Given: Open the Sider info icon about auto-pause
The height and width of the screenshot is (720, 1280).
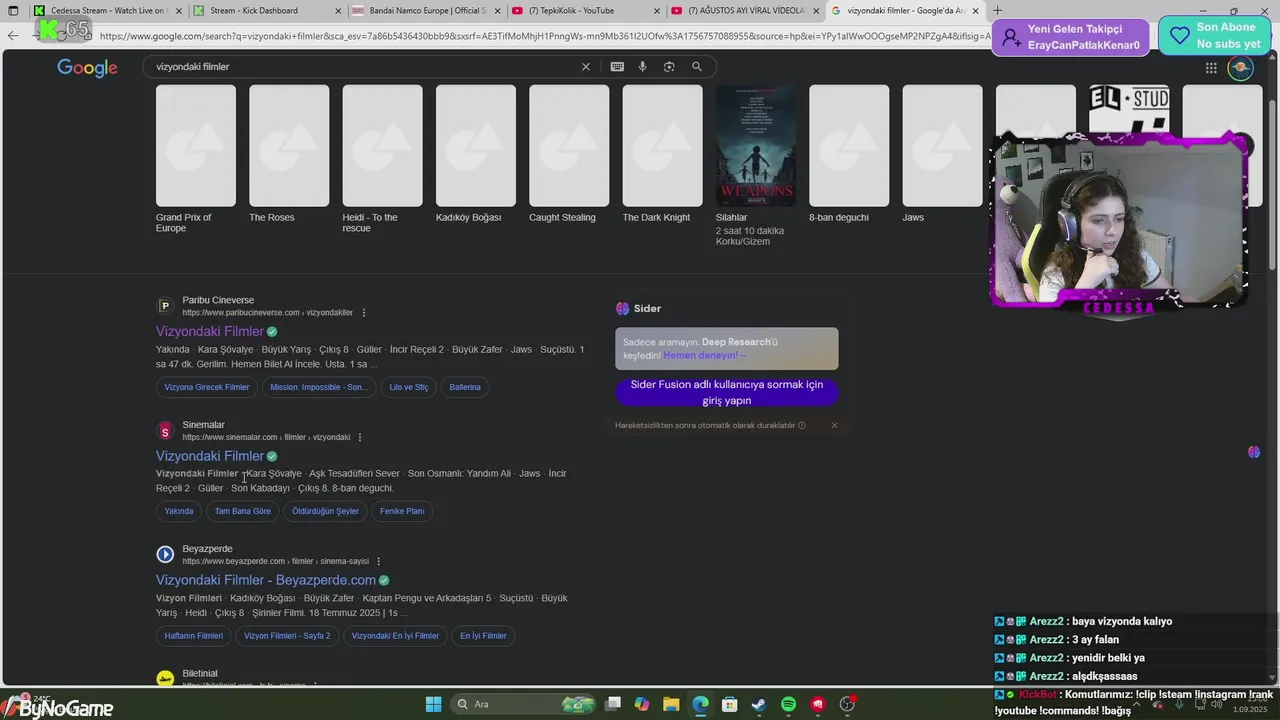Looking at the screenshot, I should click(x=802, y=425).
